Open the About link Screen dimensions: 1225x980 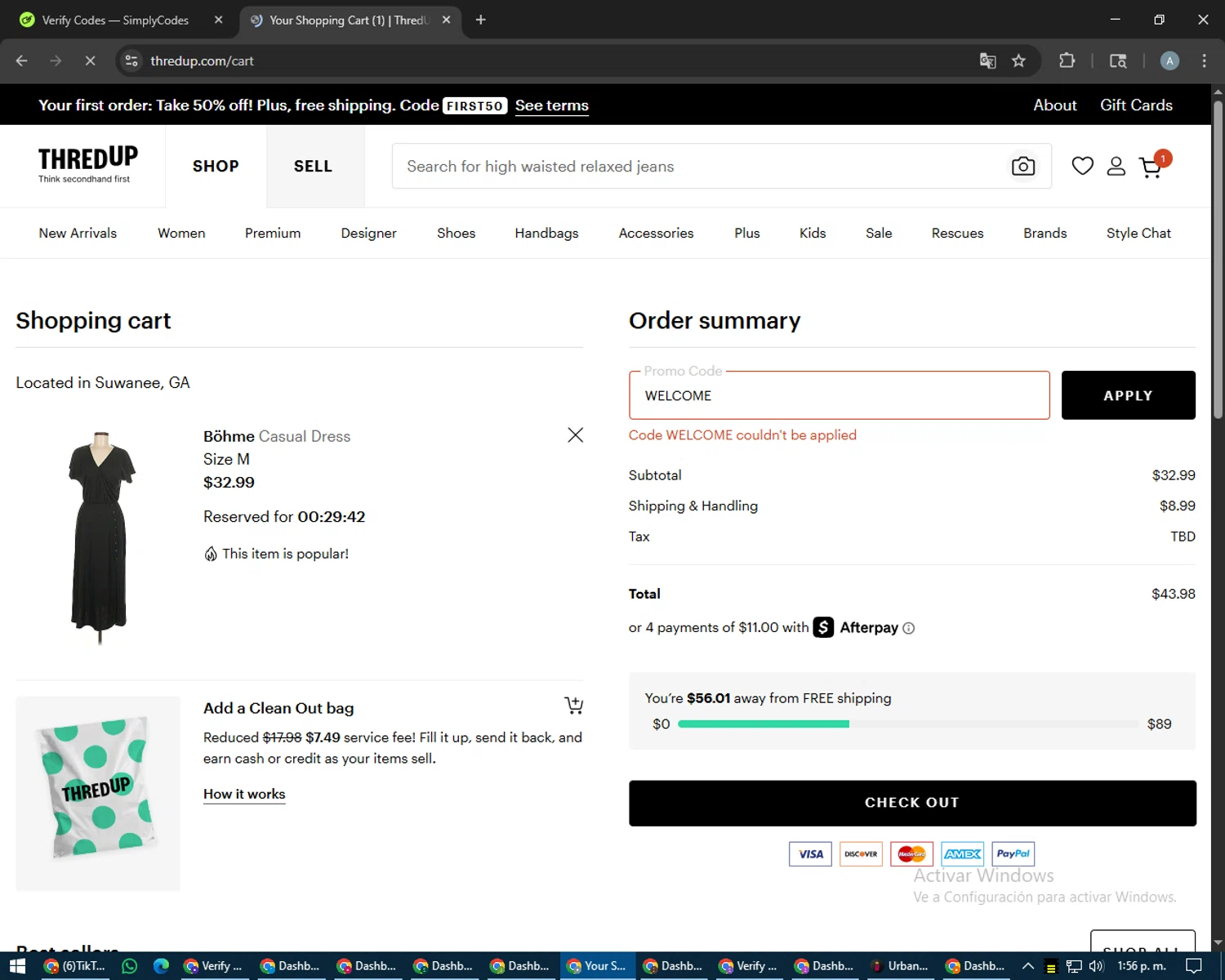pos(1054,105)
